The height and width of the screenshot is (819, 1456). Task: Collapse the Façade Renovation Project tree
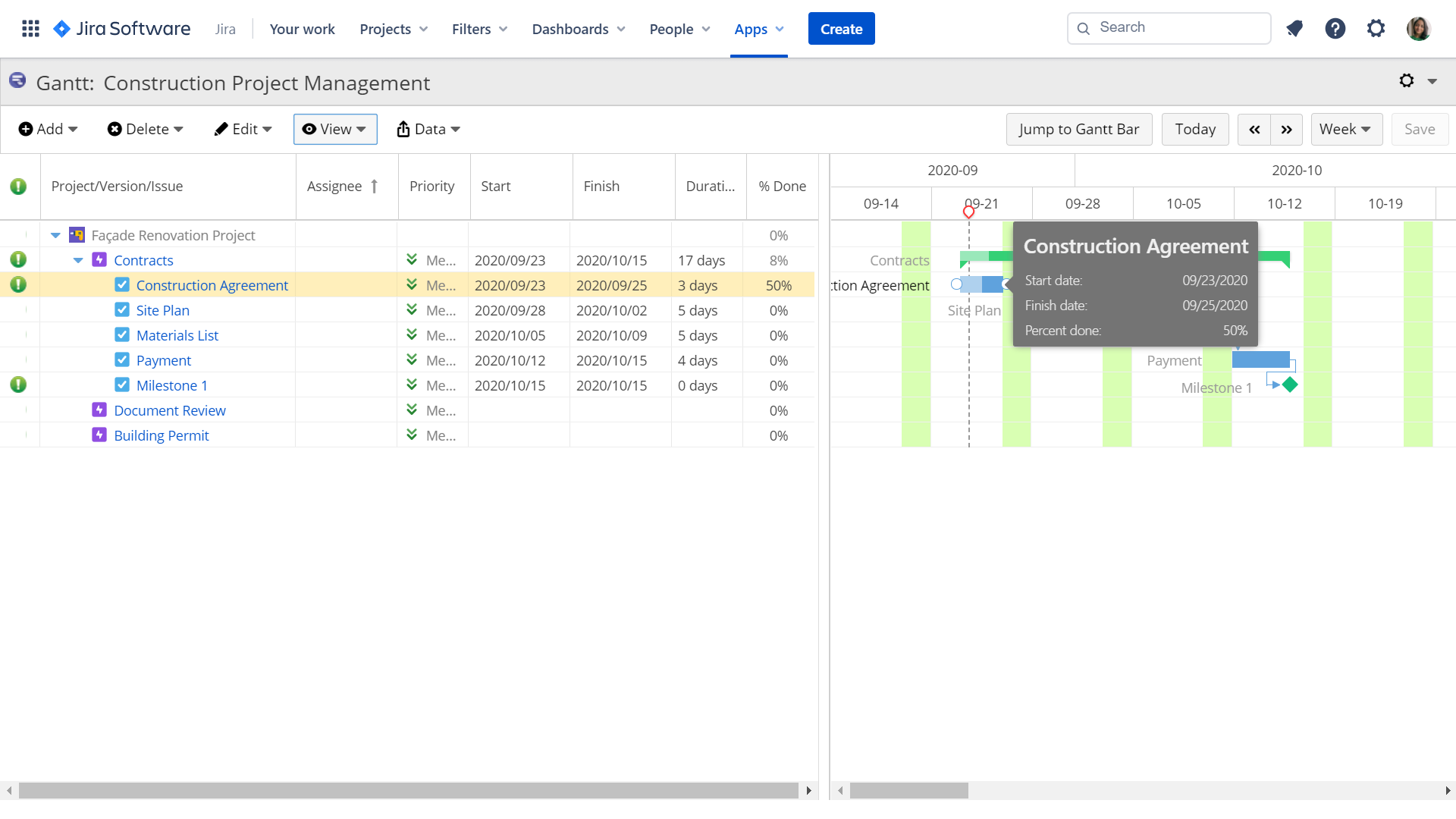click(55, 235)
